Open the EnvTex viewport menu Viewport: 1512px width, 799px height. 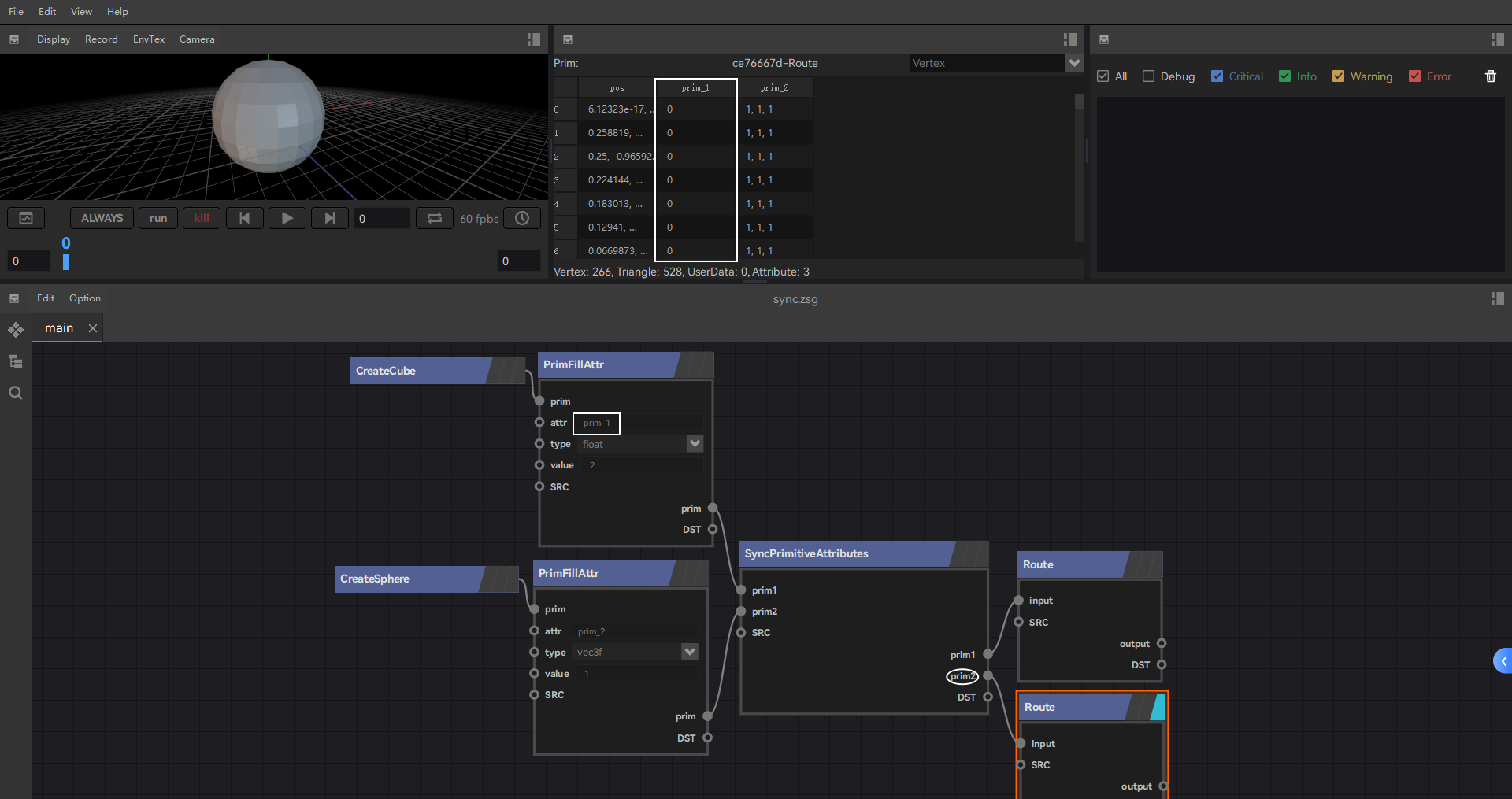149,39
